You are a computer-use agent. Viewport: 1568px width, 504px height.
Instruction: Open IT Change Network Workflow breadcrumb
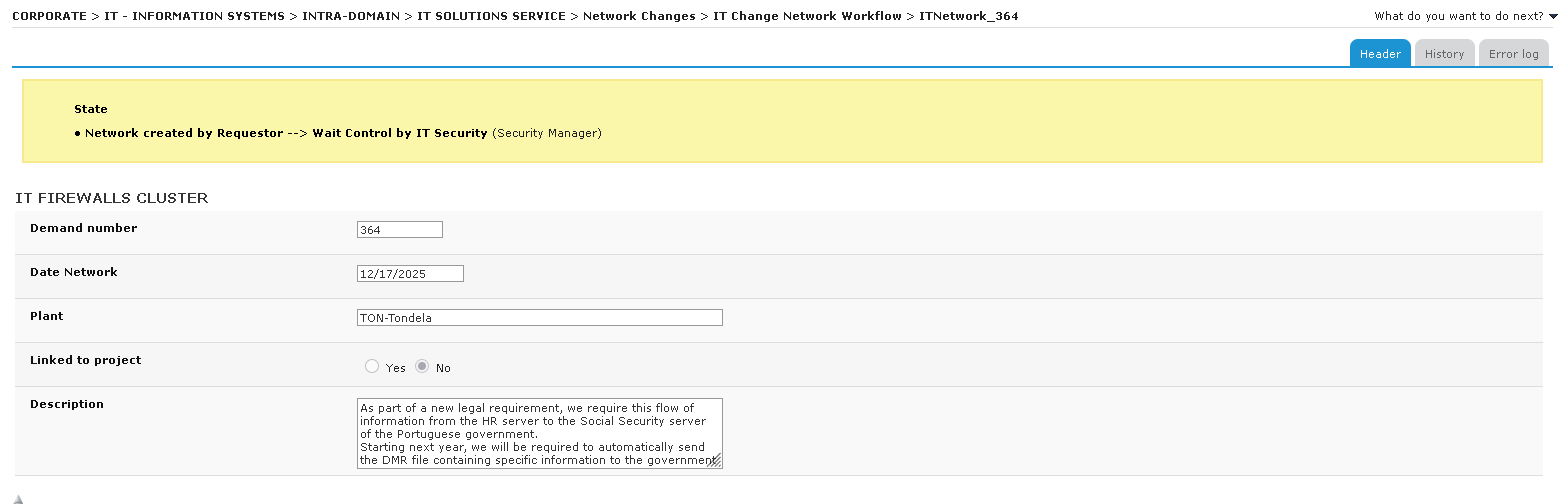pos(807,16)
